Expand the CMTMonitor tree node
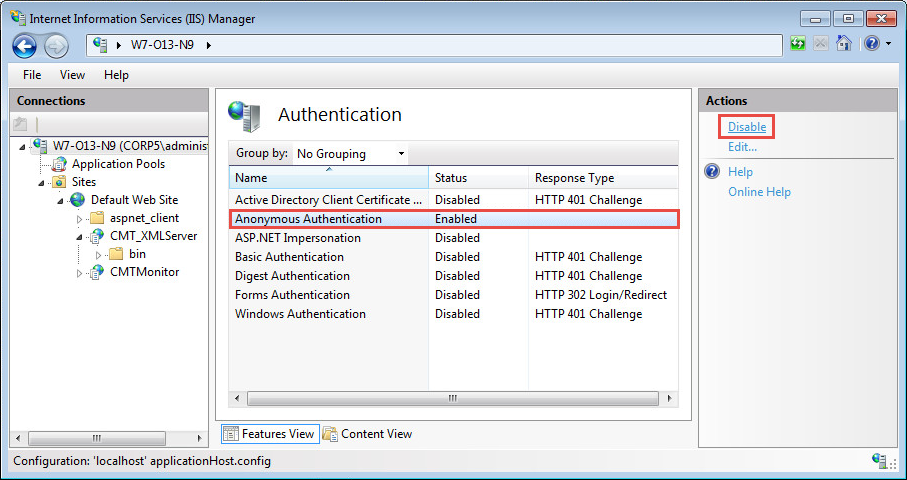Screen dimensions: 907x480 coord(80,273)
